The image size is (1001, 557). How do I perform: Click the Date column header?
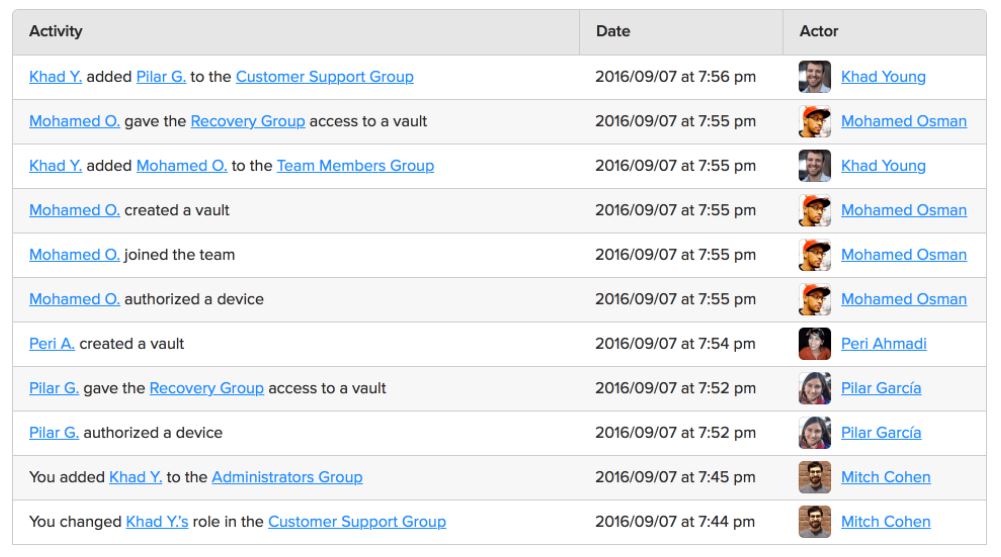click(613, 31)
